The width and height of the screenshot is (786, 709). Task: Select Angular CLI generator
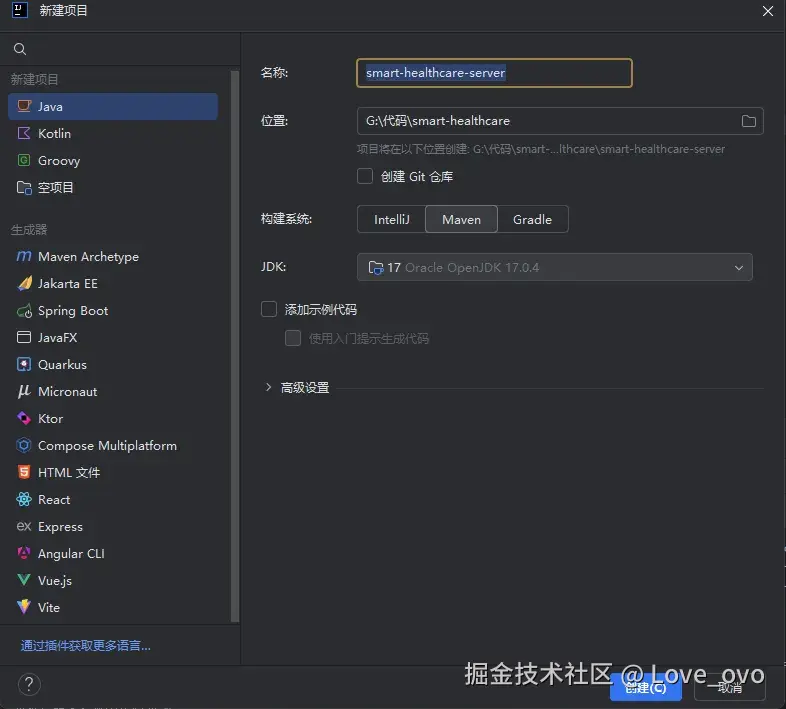(x=113, y=554)
